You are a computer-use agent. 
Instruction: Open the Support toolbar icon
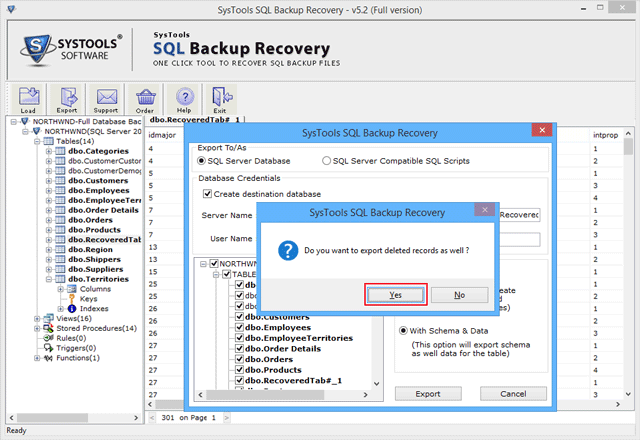point(106,99)
